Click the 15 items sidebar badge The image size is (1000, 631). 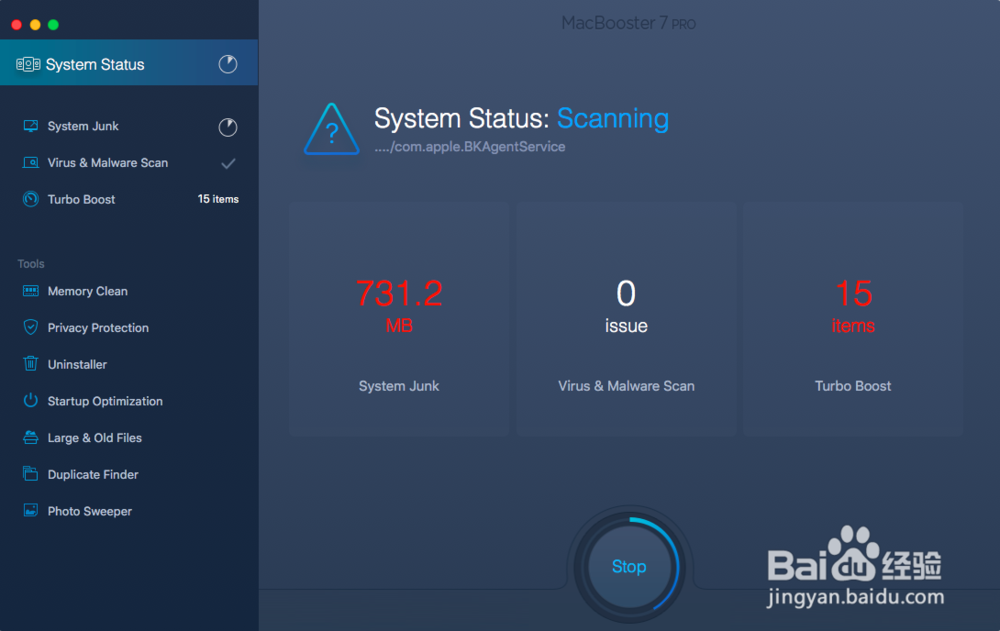[218, 199]
